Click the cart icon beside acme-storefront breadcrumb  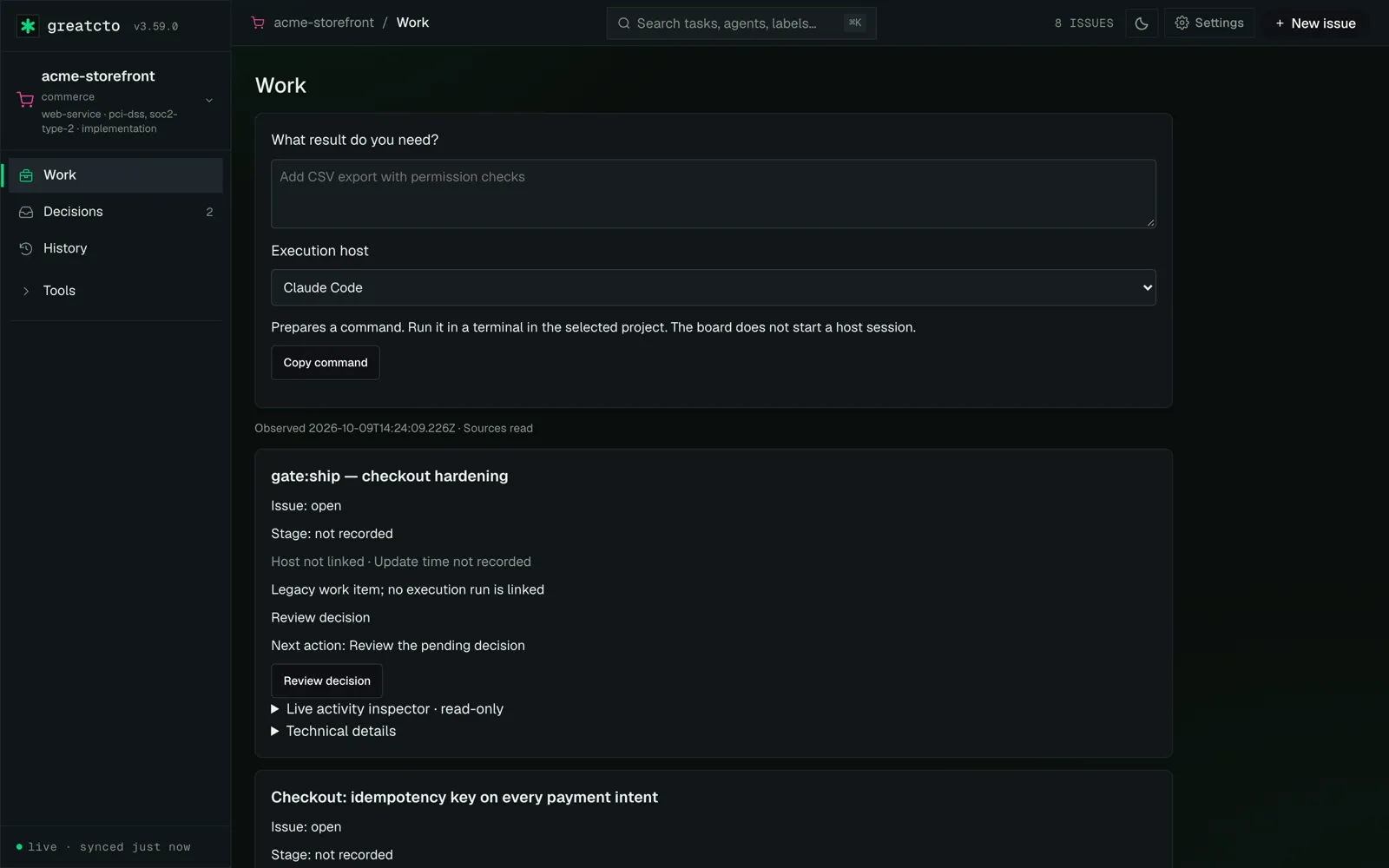[258, 23]
